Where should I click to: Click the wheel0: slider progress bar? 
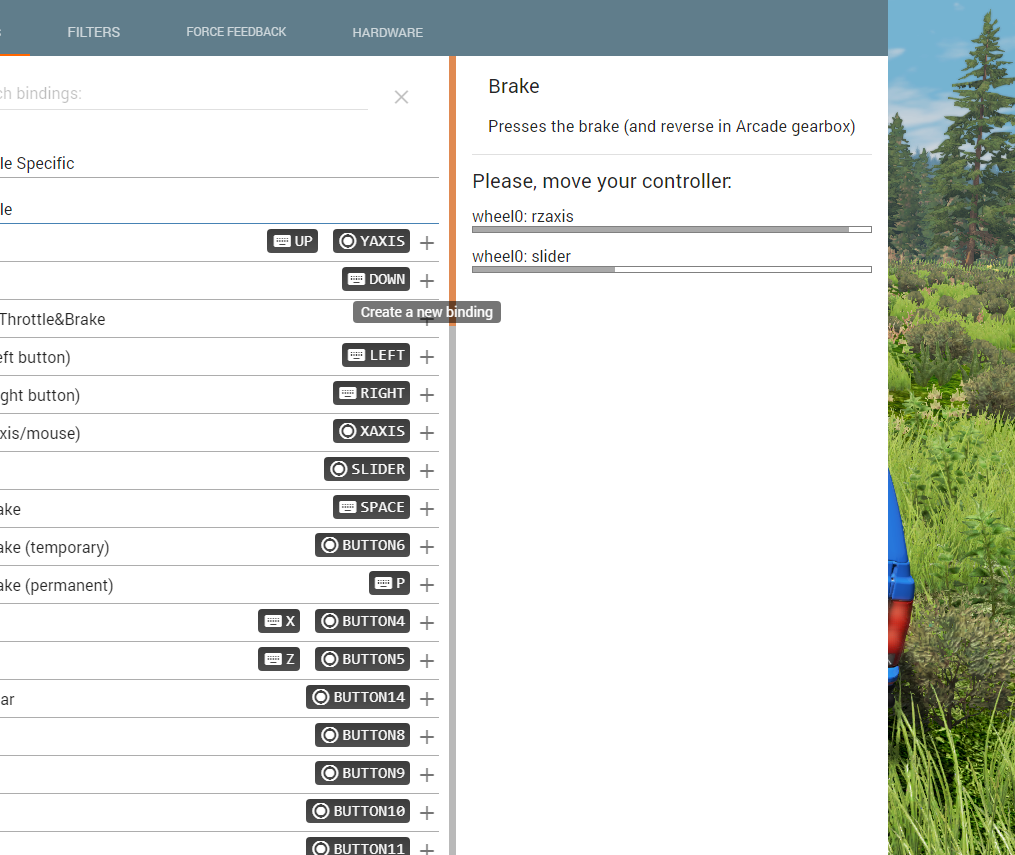point(672,270)
